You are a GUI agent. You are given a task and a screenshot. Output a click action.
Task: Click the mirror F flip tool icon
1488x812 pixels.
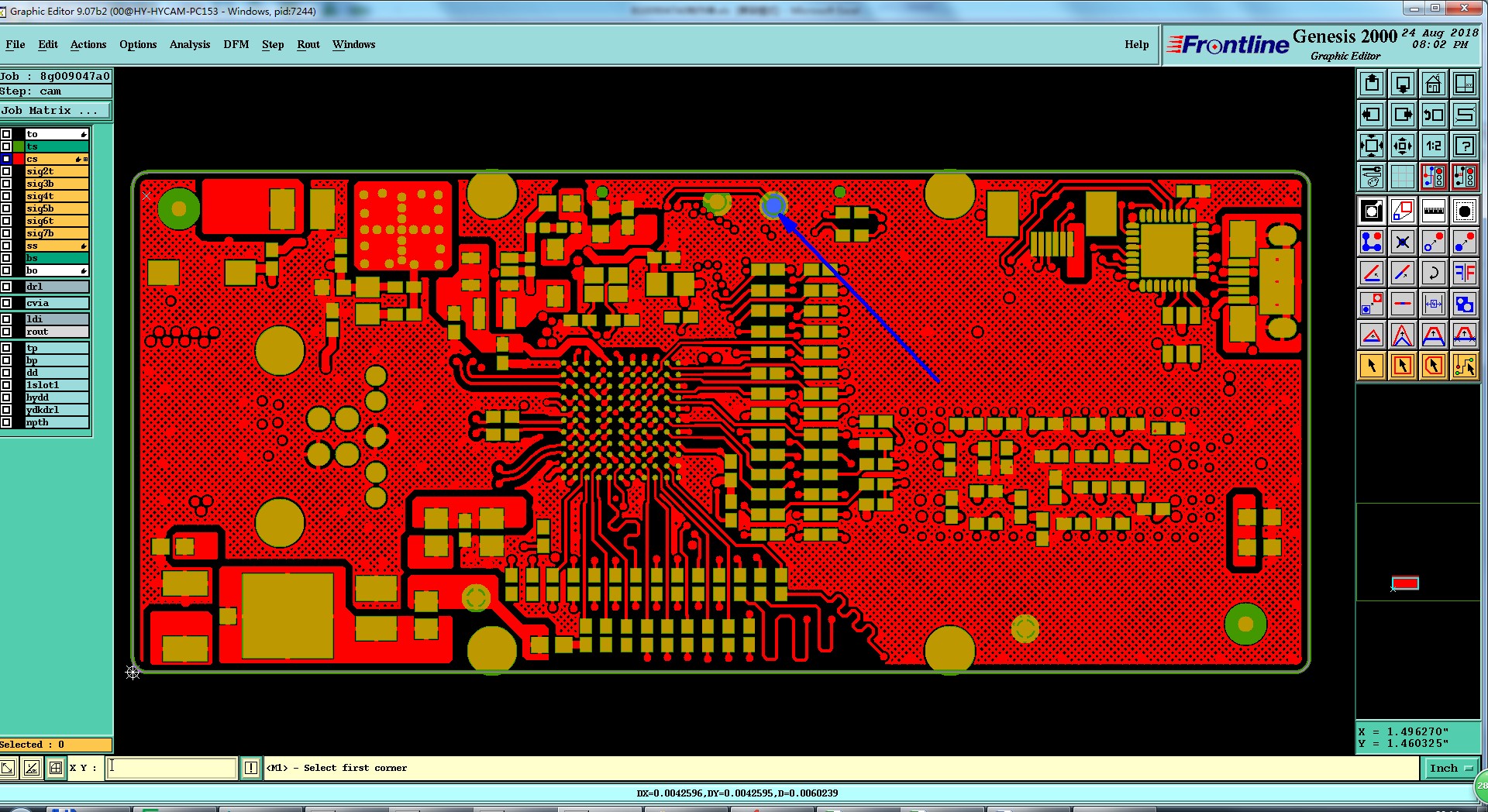(x=1464, y=273)
